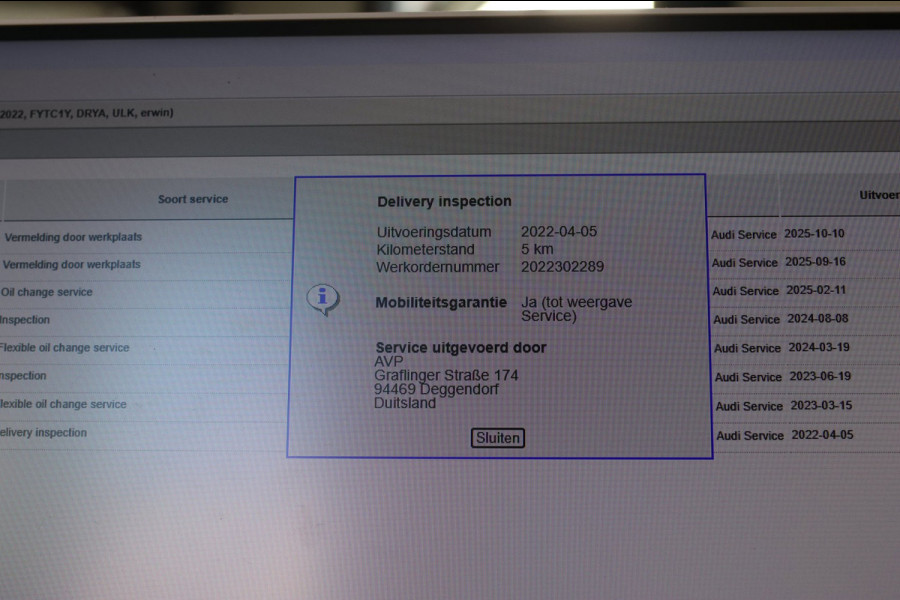Viewport: 900px width, 600px height.
Task: Click the Mobiliteitsgarantie label
Action: coord(441,303)
